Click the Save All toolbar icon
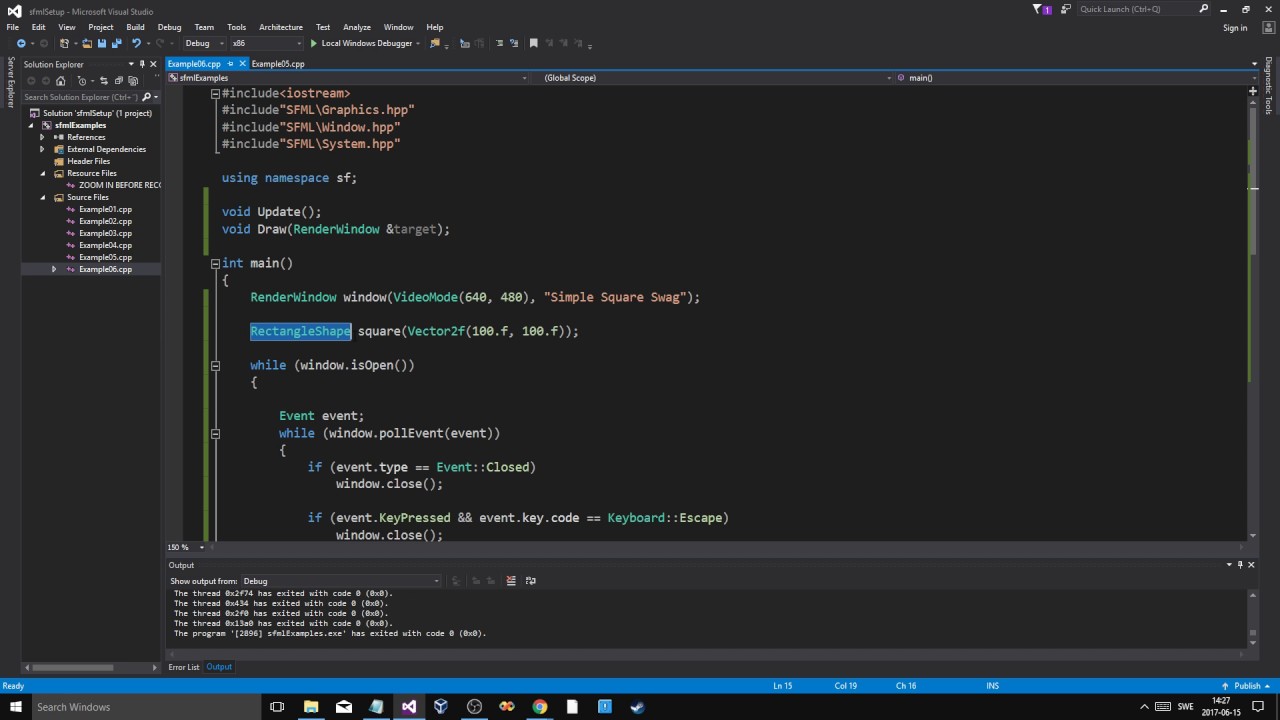This screenshot has height=720, width=1280. [116, 43]
